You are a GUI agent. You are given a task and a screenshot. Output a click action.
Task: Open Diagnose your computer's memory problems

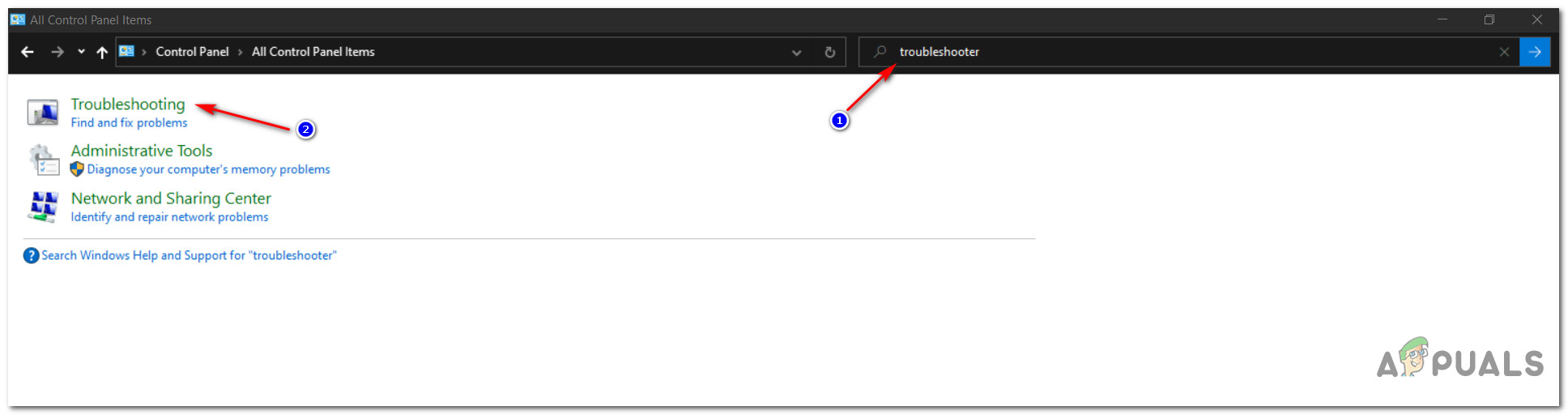(208, 169)
